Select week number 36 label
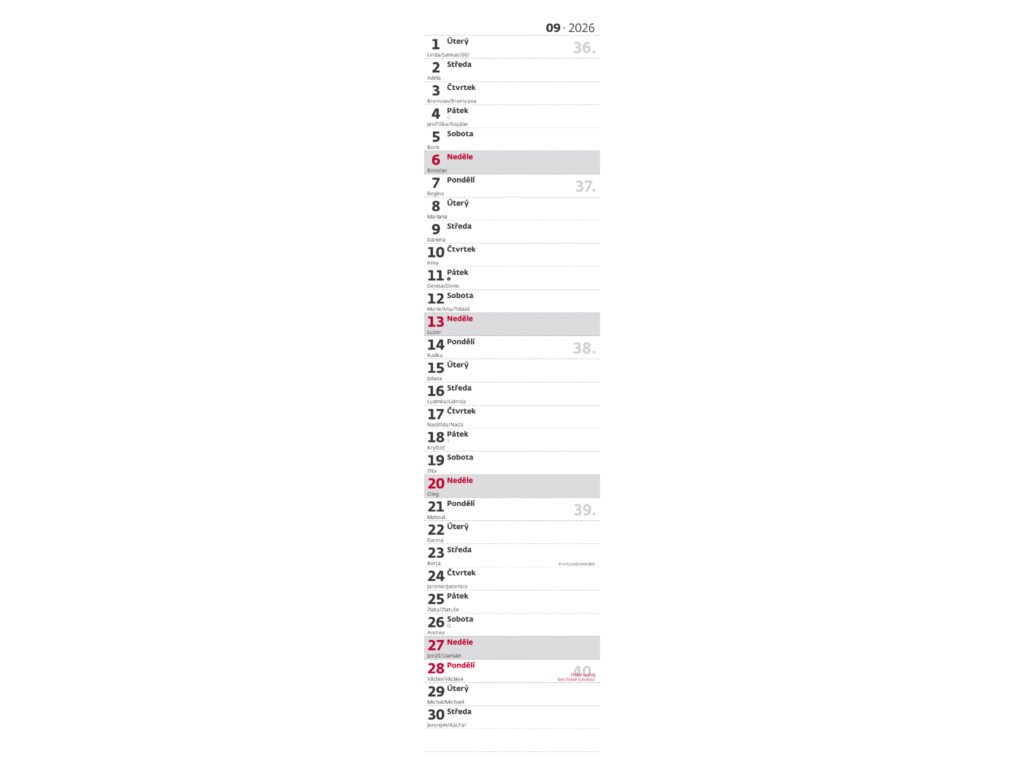Screen dimensions: 1024x768 coord(584,48)
